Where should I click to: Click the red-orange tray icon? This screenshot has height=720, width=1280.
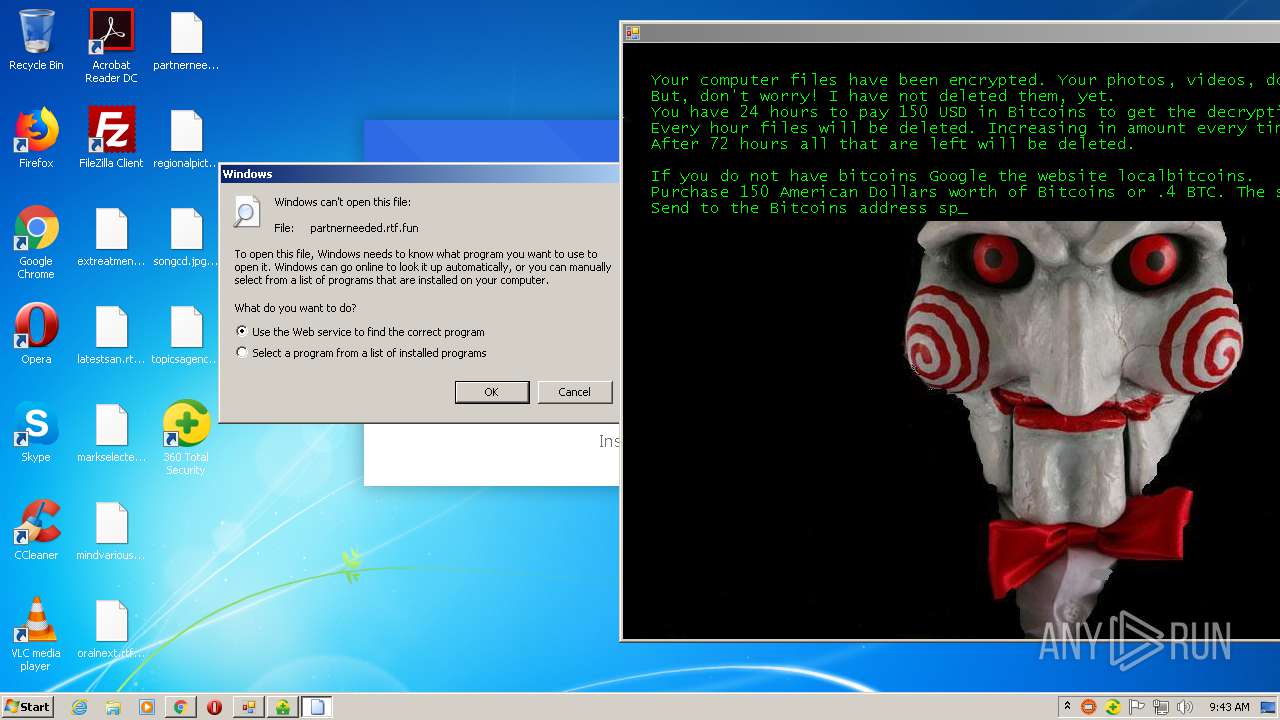[x=1088, y=707]
